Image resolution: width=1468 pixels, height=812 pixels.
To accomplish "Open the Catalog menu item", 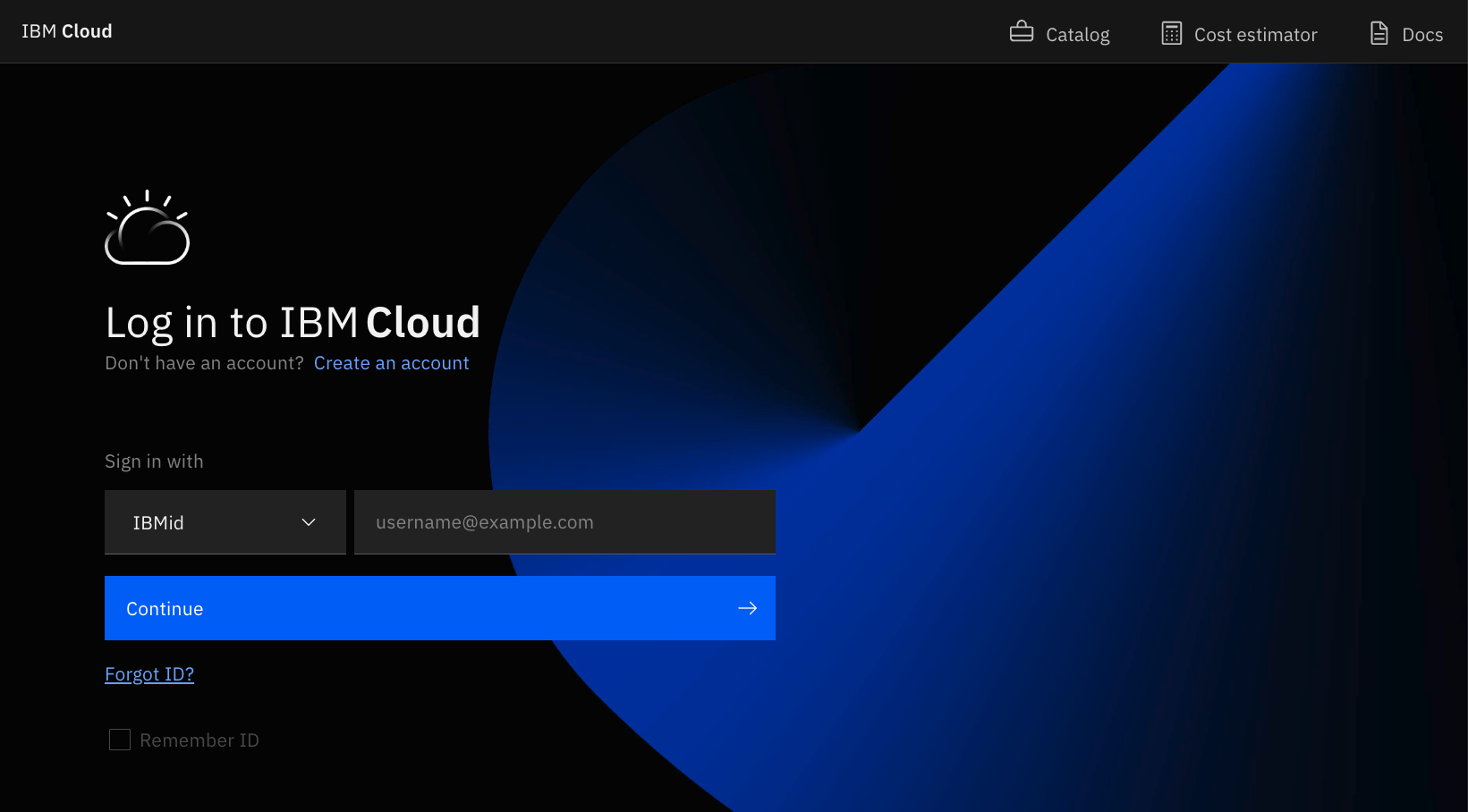I will (x=1059, y=33).
